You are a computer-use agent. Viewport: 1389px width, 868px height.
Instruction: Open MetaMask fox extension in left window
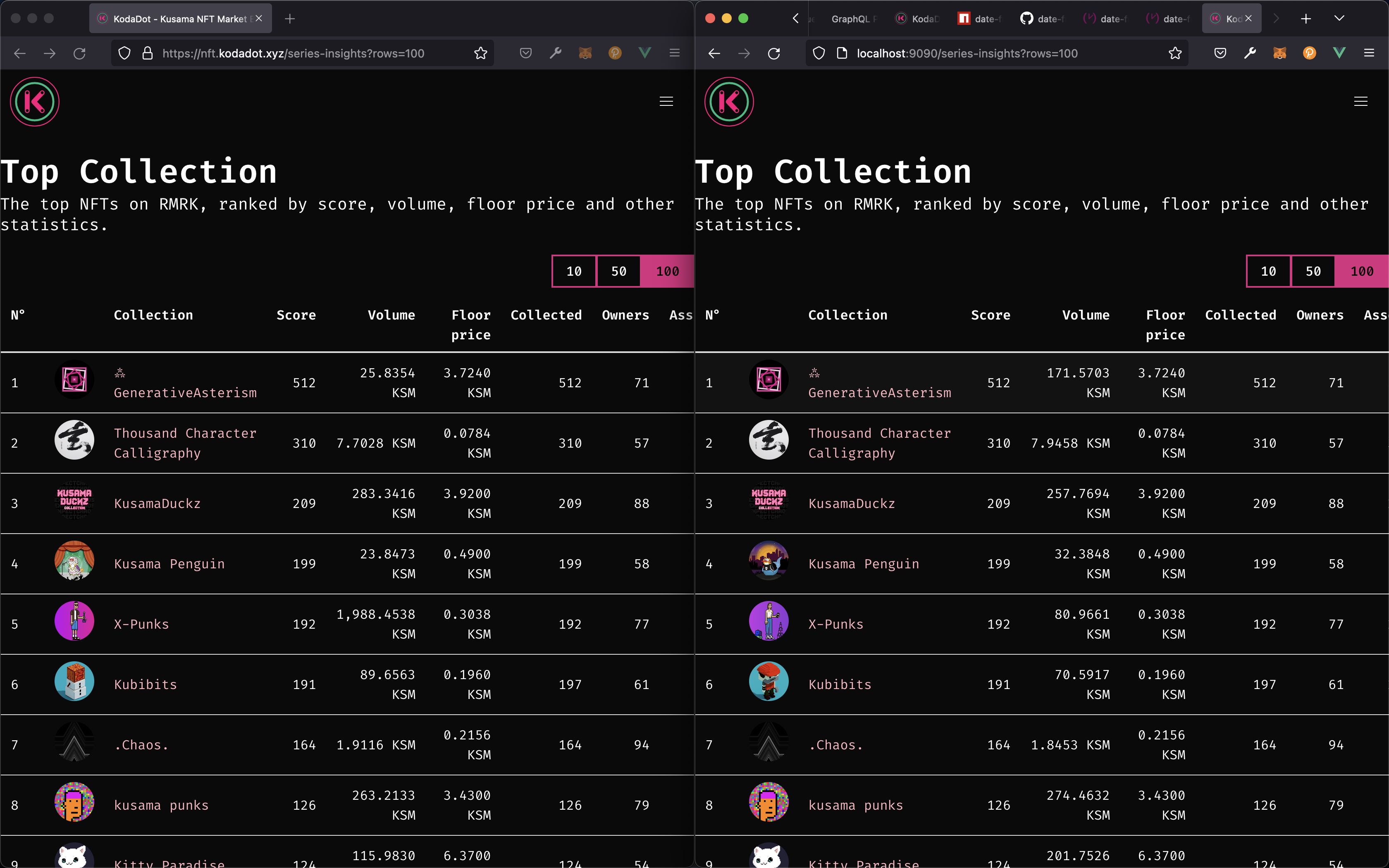pos(585,53)
